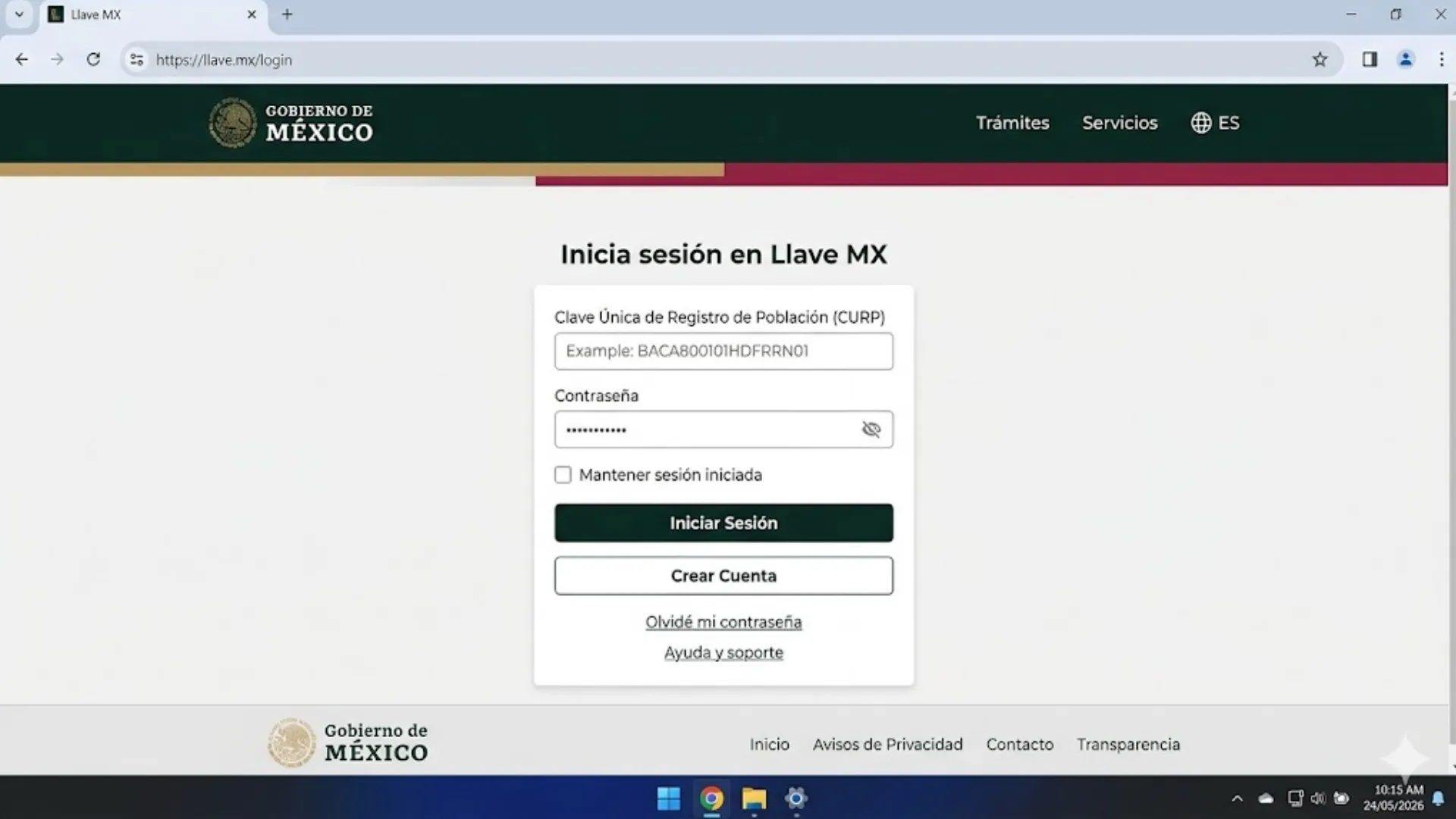Bookmark this page with the star icon
Screen dimensions: 1456x819
(1320, 59)
